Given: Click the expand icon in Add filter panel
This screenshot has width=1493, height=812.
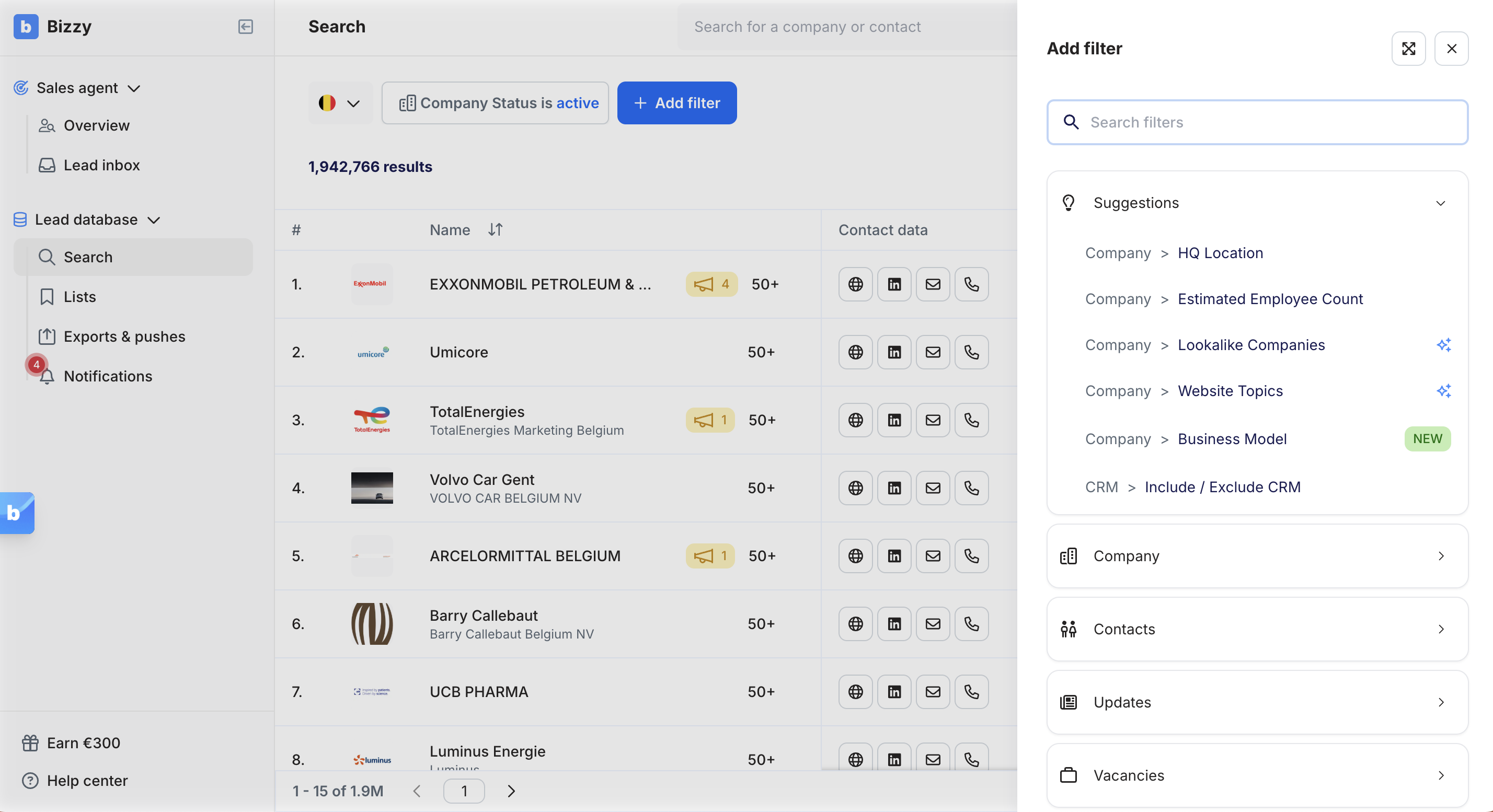Looking at the screenshot, I should point(1408,49).
